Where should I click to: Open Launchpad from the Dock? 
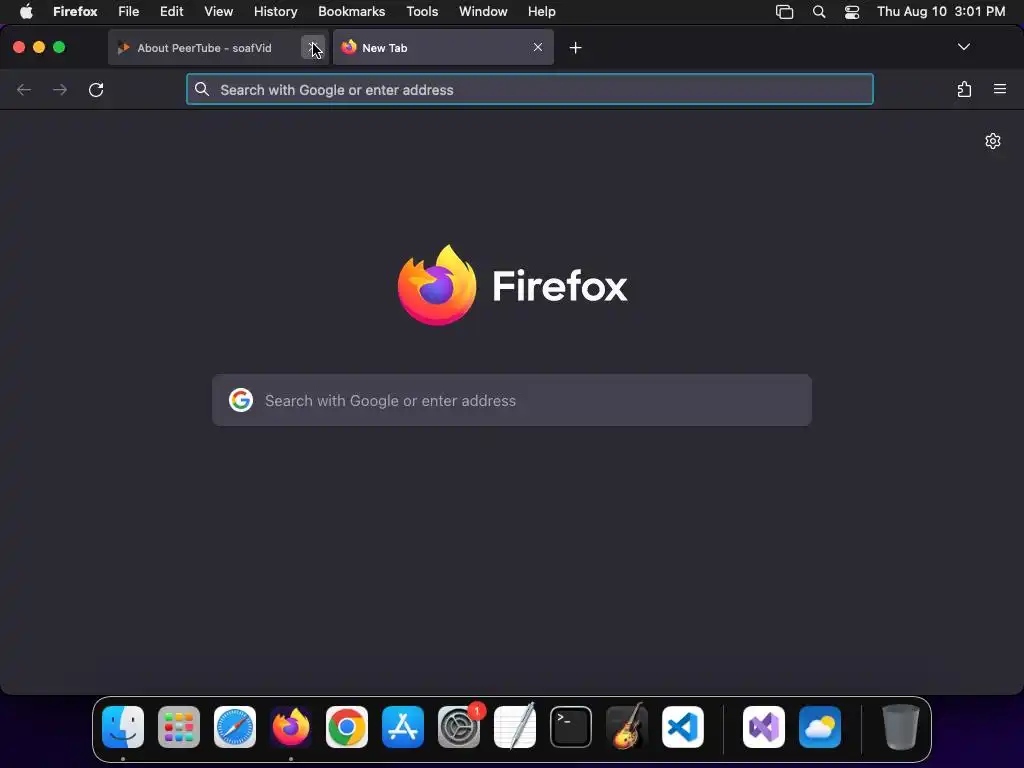pos(179,726)
